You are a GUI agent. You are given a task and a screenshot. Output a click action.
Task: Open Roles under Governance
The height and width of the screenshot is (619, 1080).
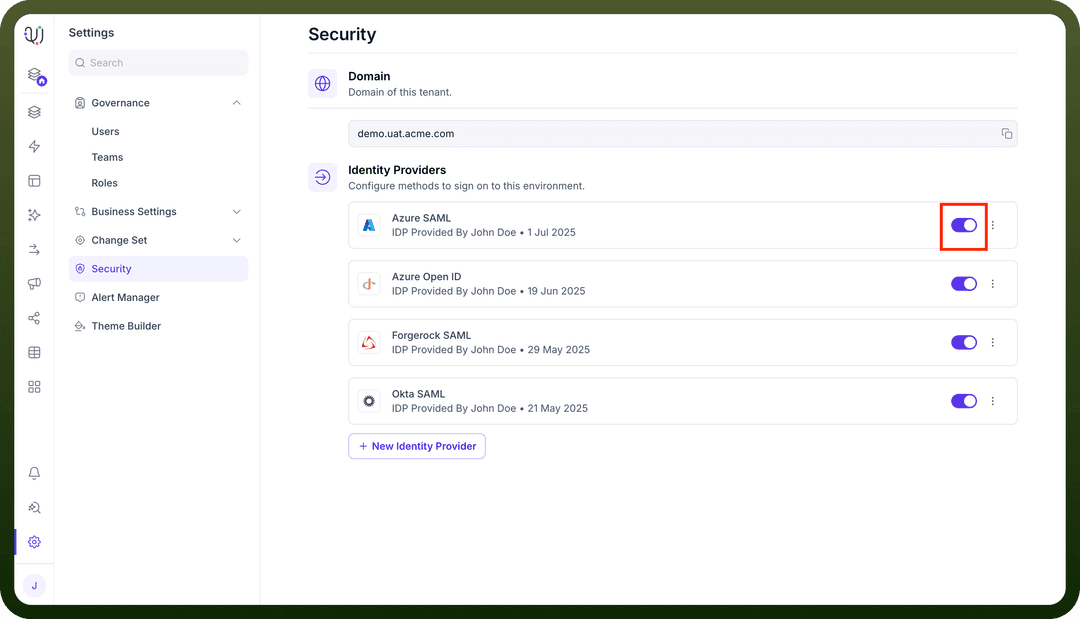coord(105,183)
